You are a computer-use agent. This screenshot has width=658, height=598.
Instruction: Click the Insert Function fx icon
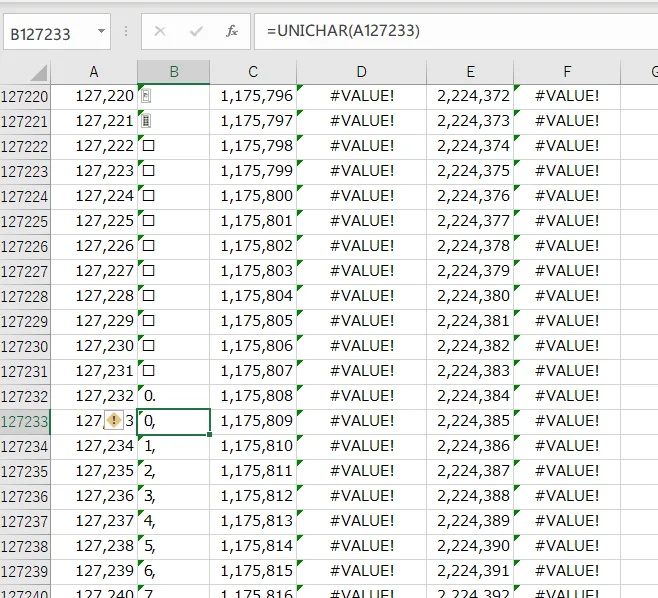point(231,32)
